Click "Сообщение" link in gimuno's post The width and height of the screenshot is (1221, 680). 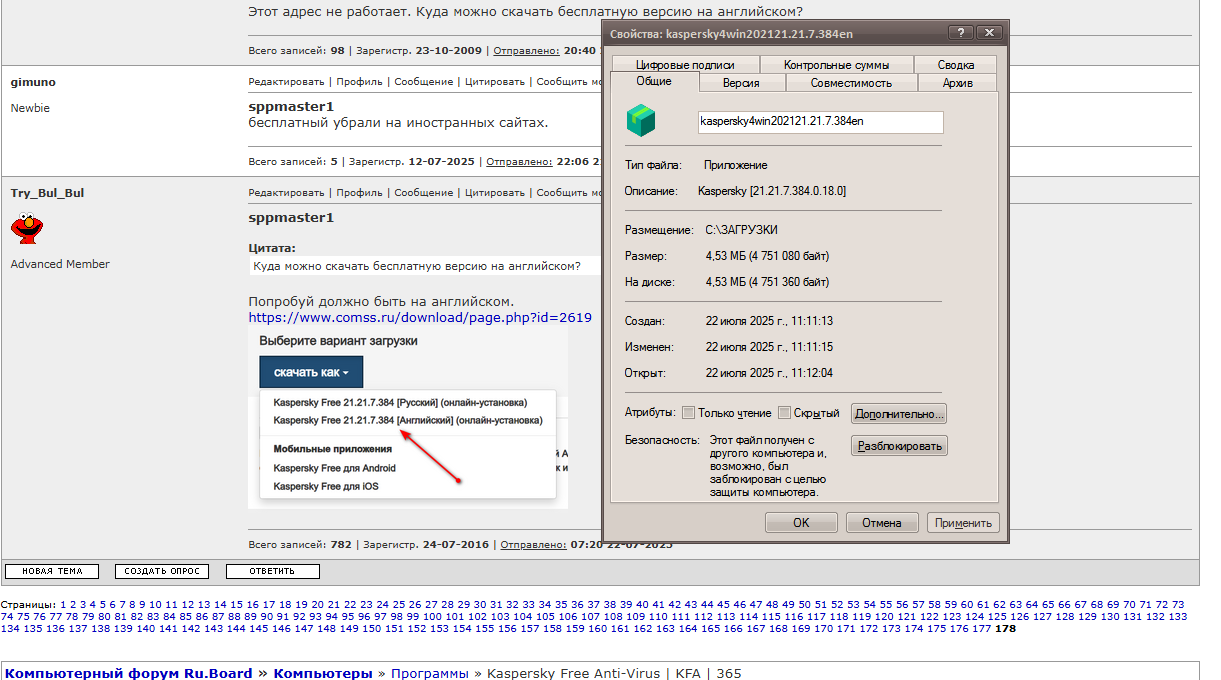pyautogui.click(x=424, y=82)
